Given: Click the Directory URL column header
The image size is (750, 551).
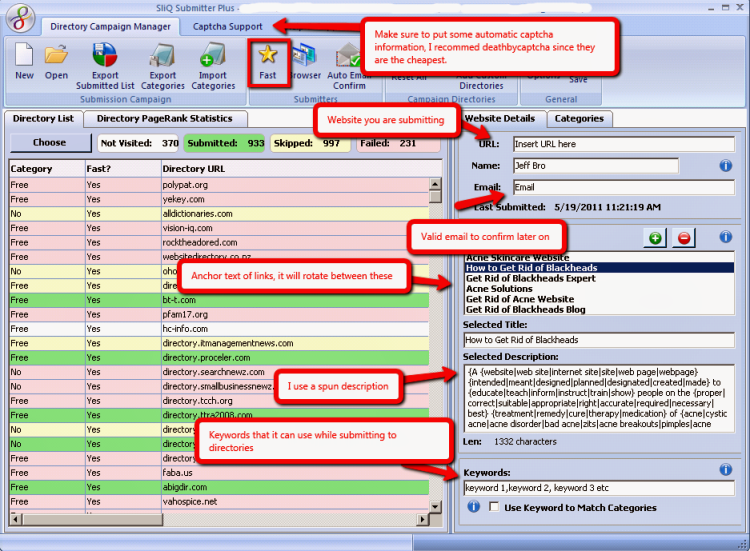Looking at the screenshot, I should tap(301, 169).
